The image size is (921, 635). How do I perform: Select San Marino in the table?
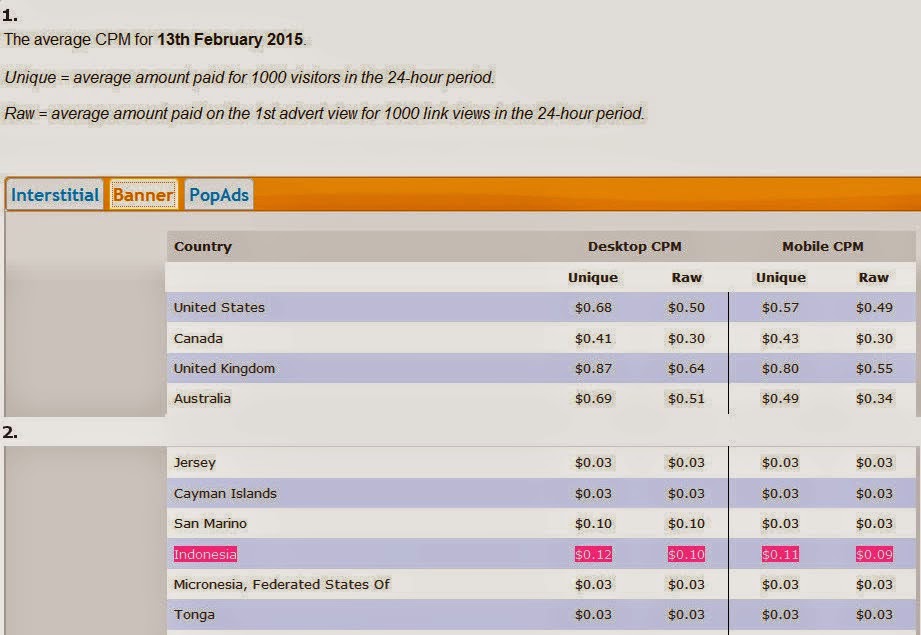pos(208,523)
